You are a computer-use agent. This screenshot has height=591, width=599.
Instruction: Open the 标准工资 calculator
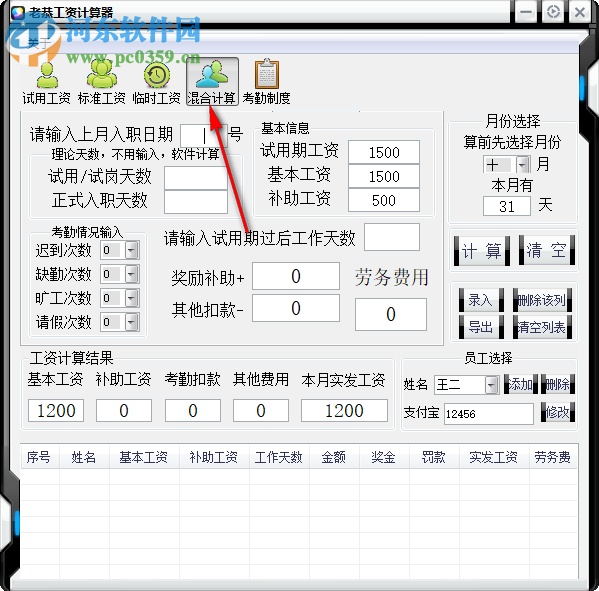(x=101, y=83)
